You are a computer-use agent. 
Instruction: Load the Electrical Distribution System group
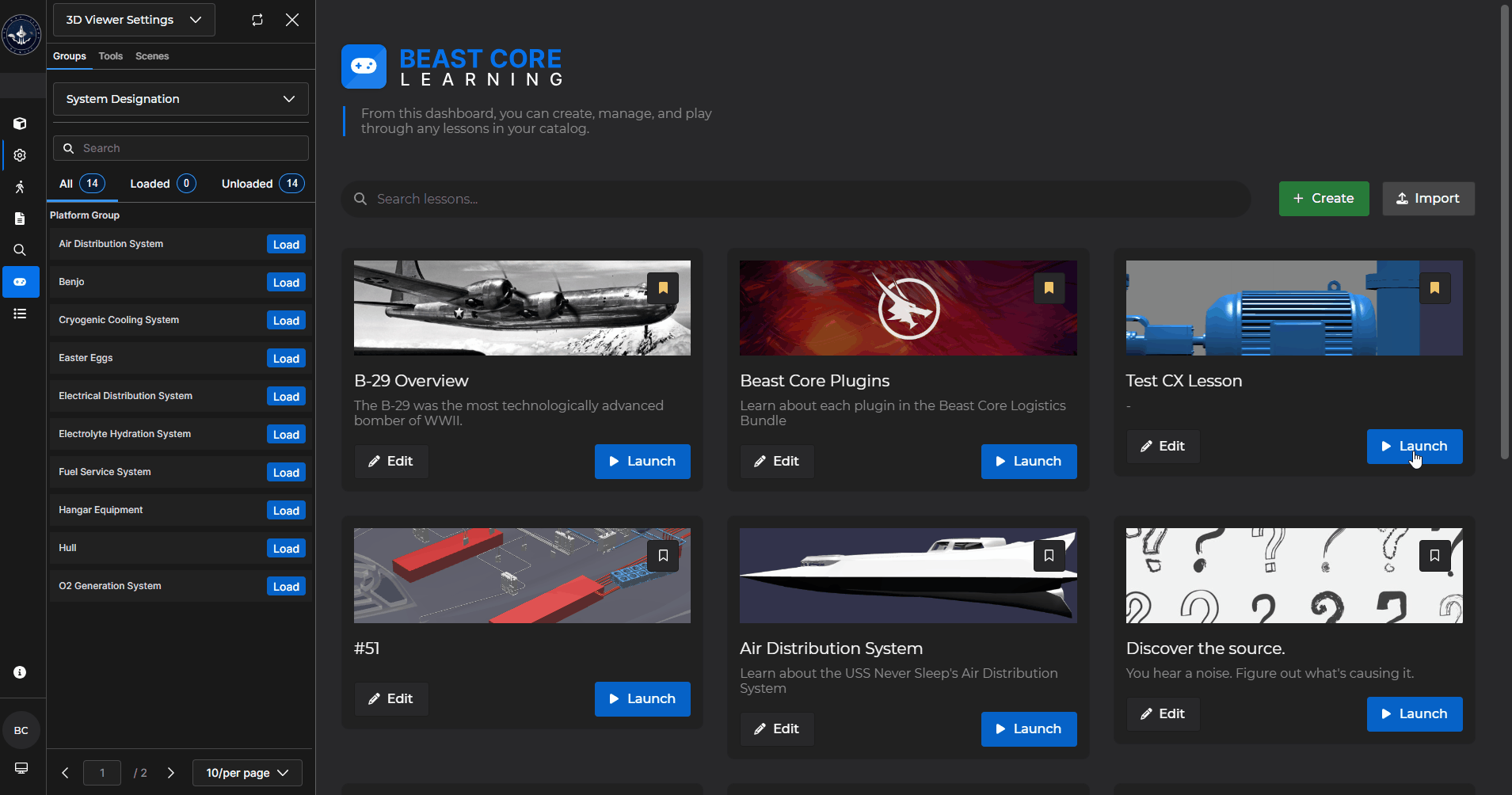point(286,397)
